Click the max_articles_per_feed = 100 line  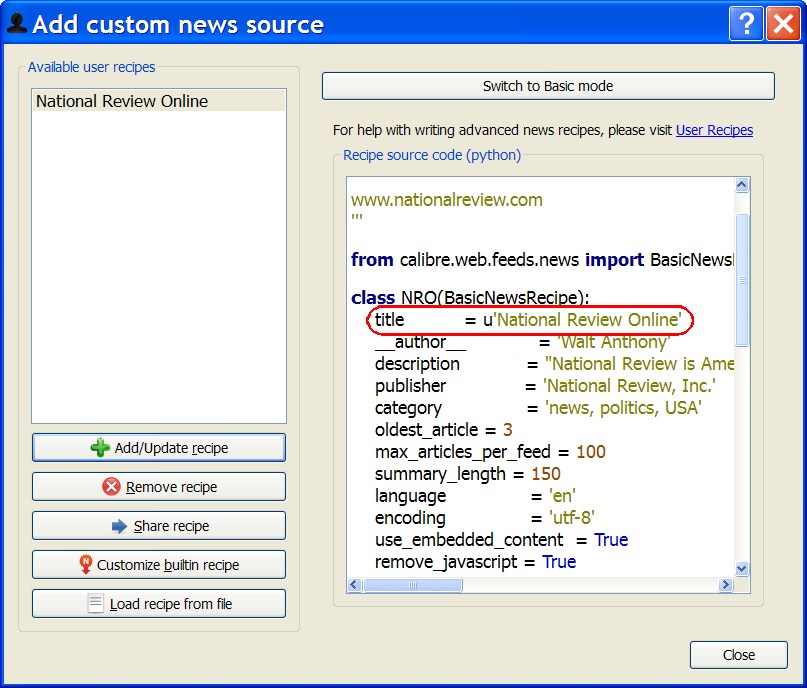(490, 452)
